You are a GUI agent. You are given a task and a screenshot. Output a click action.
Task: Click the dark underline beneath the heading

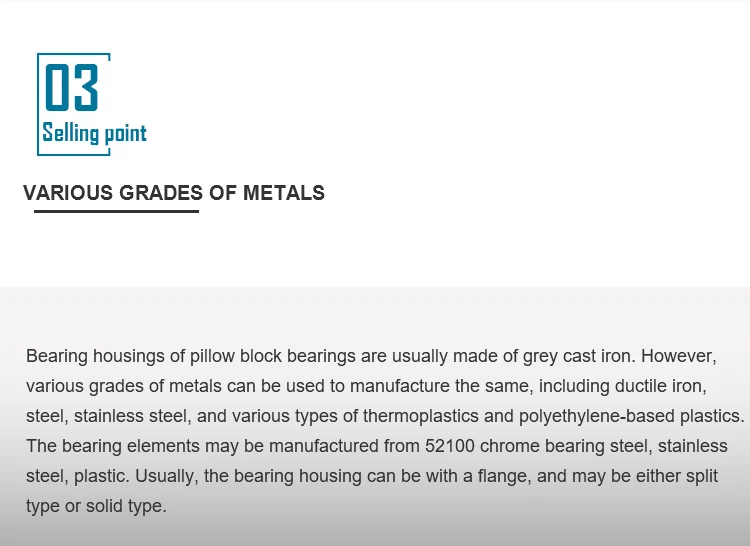(x=116, y=211)
